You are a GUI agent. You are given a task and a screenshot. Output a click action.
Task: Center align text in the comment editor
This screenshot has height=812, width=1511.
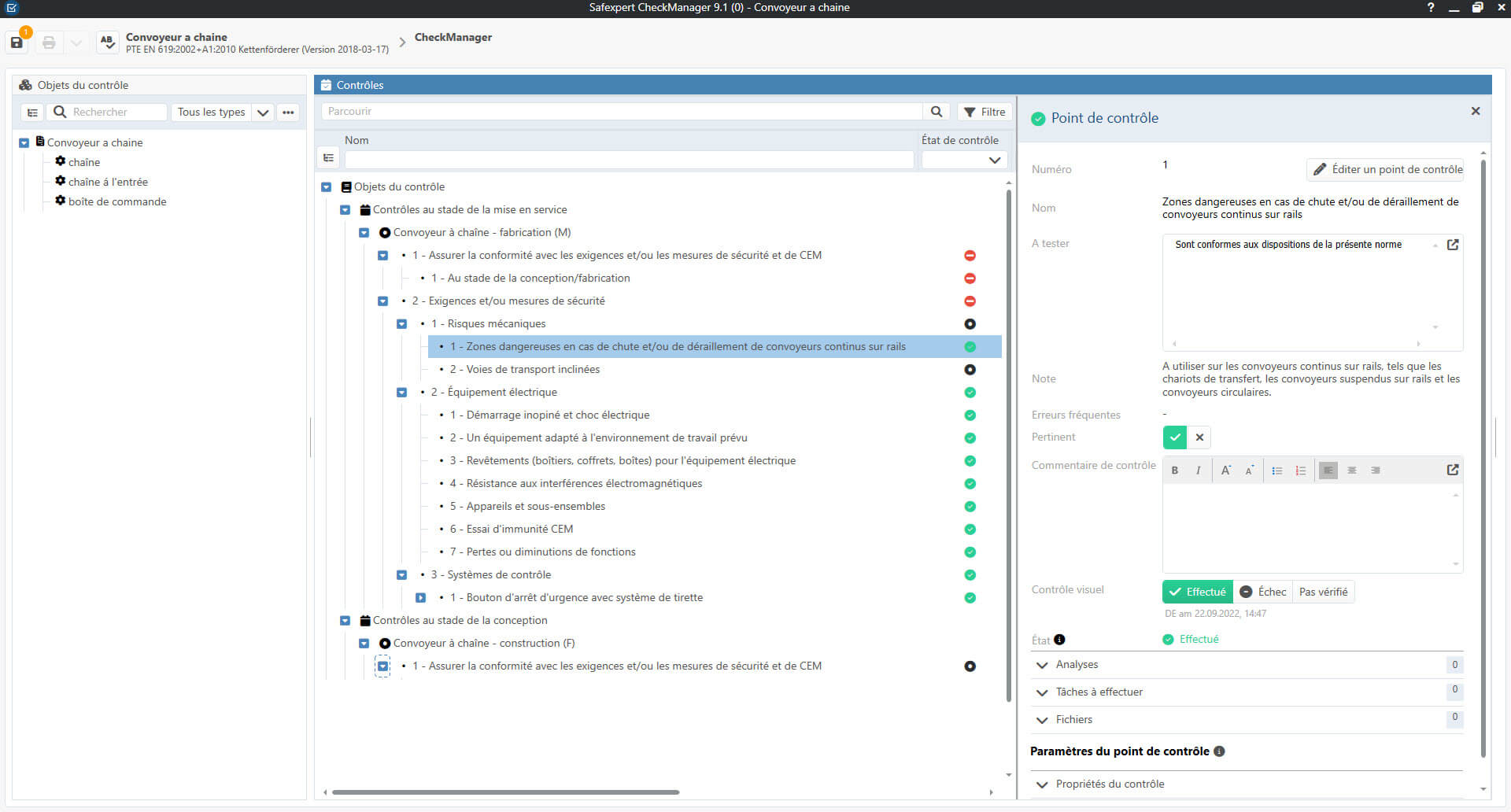pyautogui.click(x=1351, y=471)
